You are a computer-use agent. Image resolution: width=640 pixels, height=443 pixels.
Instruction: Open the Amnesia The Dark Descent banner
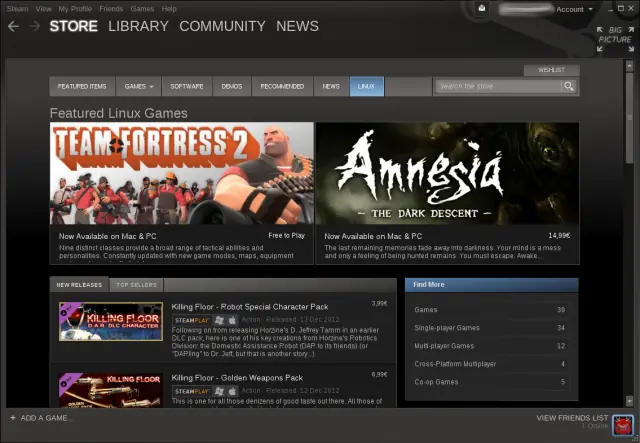coord(447,173)
